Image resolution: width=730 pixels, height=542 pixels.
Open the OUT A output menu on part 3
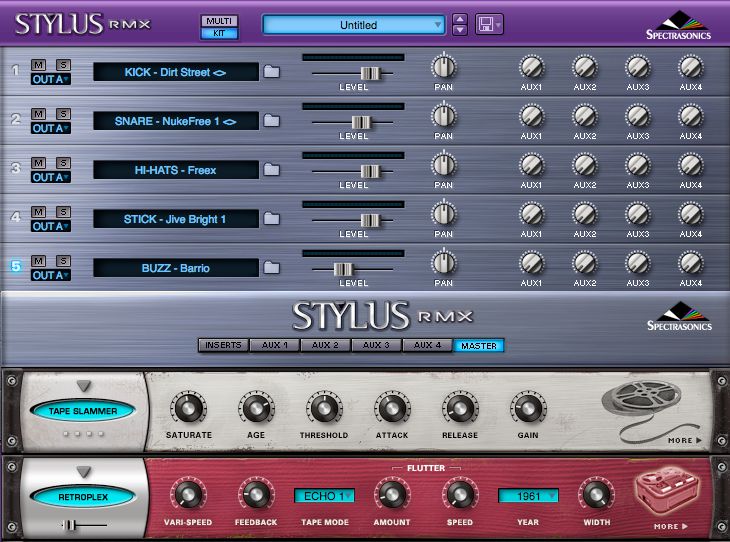(51, 177)
